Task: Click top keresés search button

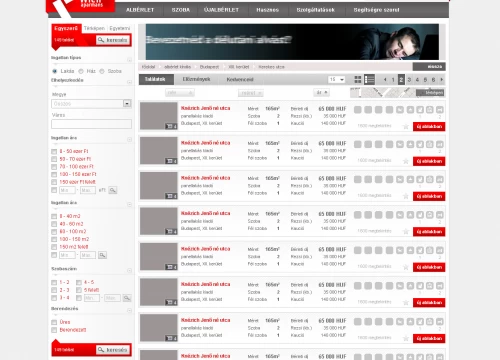Action: [113, 40]
